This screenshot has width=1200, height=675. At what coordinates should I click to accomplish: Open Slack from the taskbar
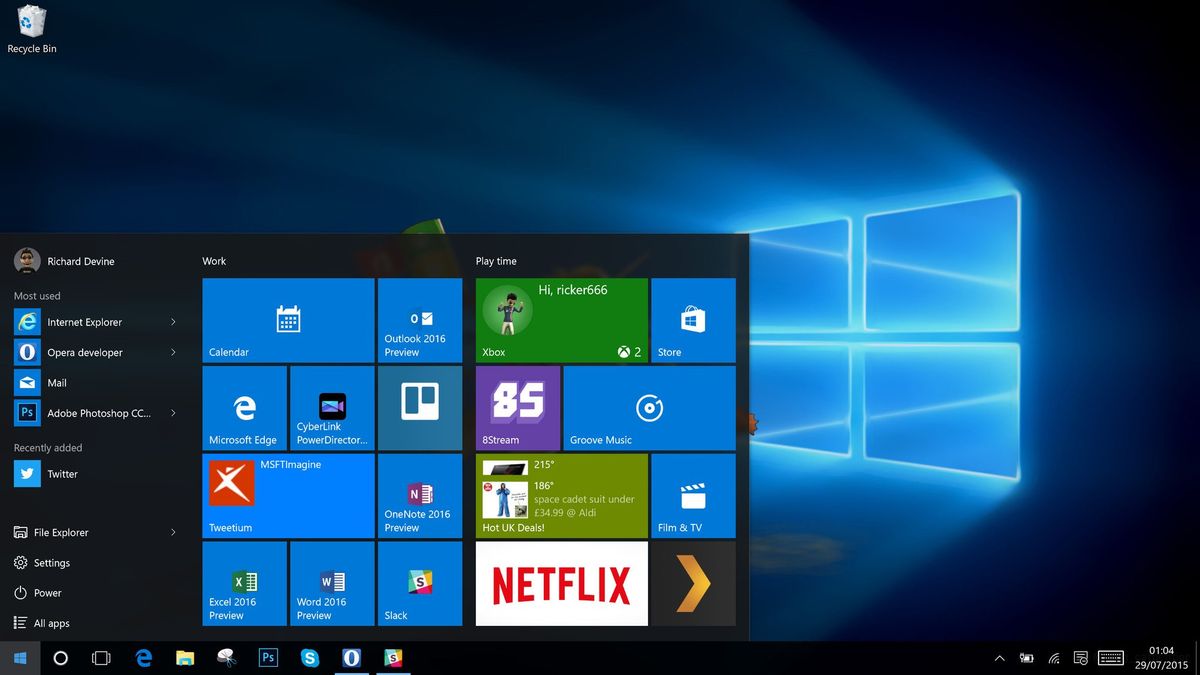point(393,658)
